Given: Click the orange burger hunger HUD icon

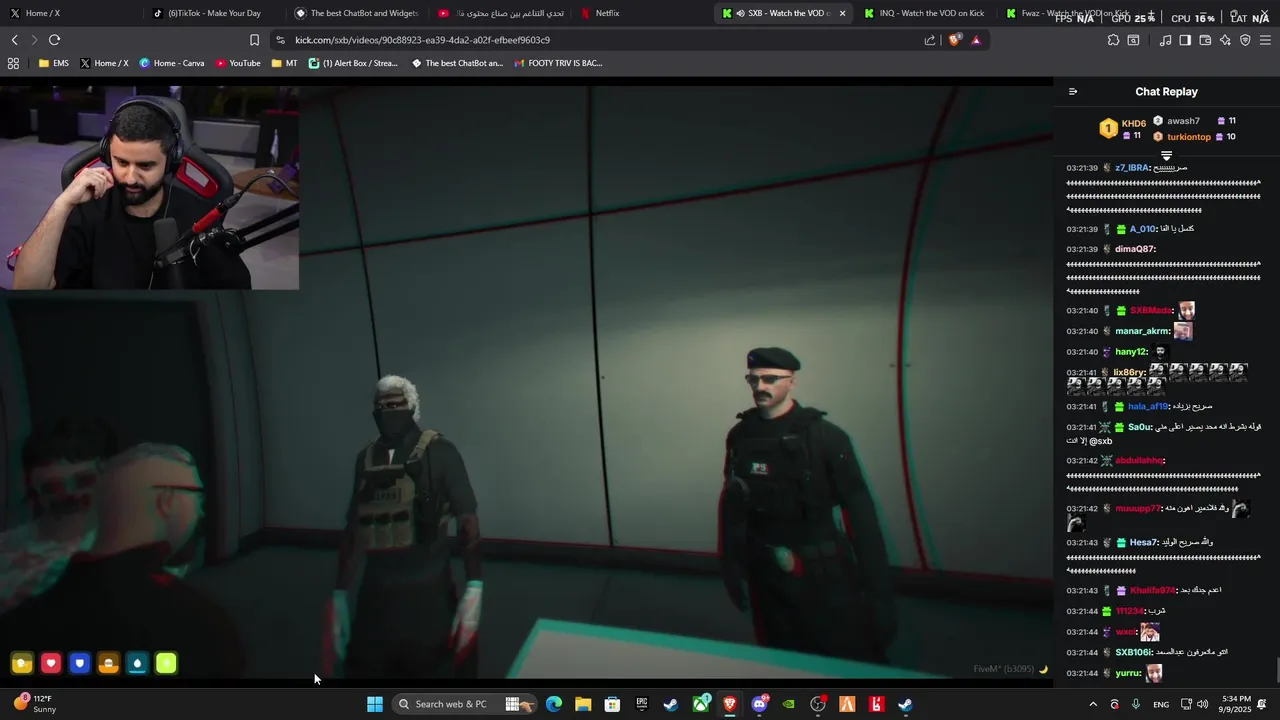Looking at the screenshot, I should point(109,663).
